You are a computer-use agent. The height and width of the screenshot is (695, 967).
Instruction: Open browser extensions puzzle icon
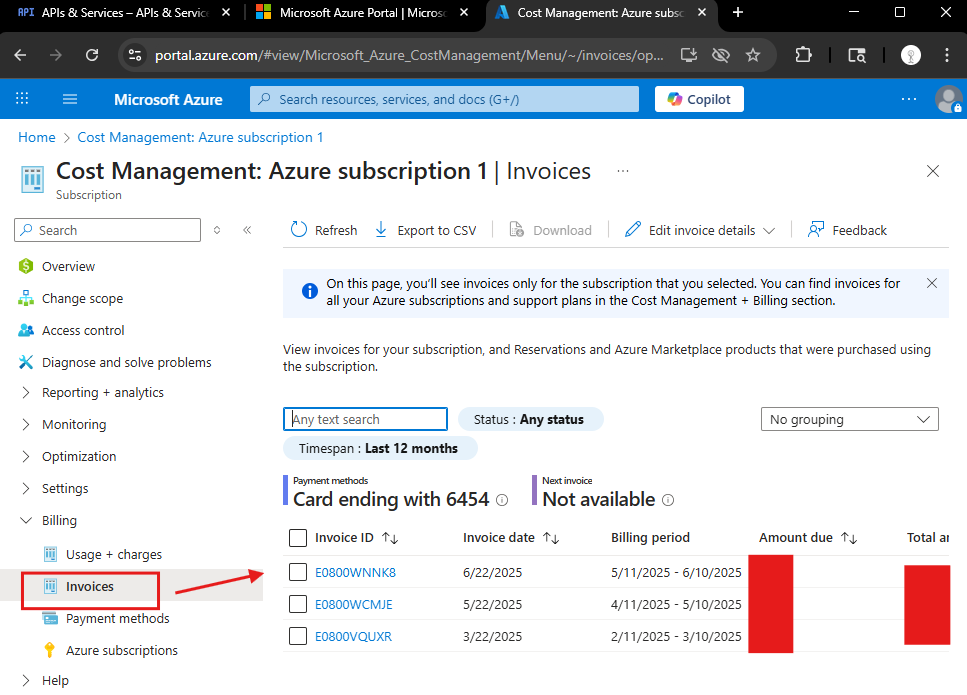tap(803, 55)
